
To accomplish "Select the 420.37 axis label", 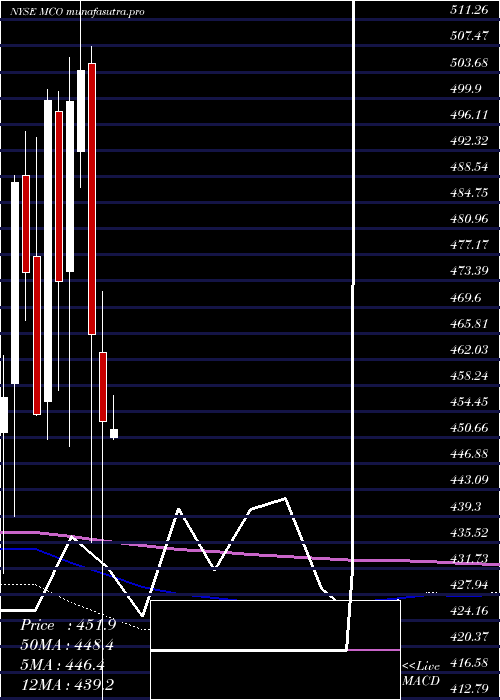I will click(x=469, y=636).
